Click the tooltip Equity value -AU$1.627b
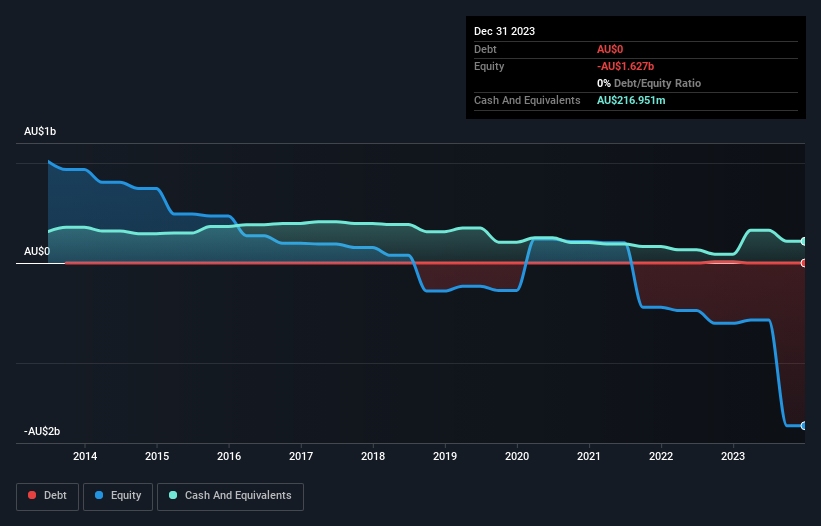 [625, 66]
